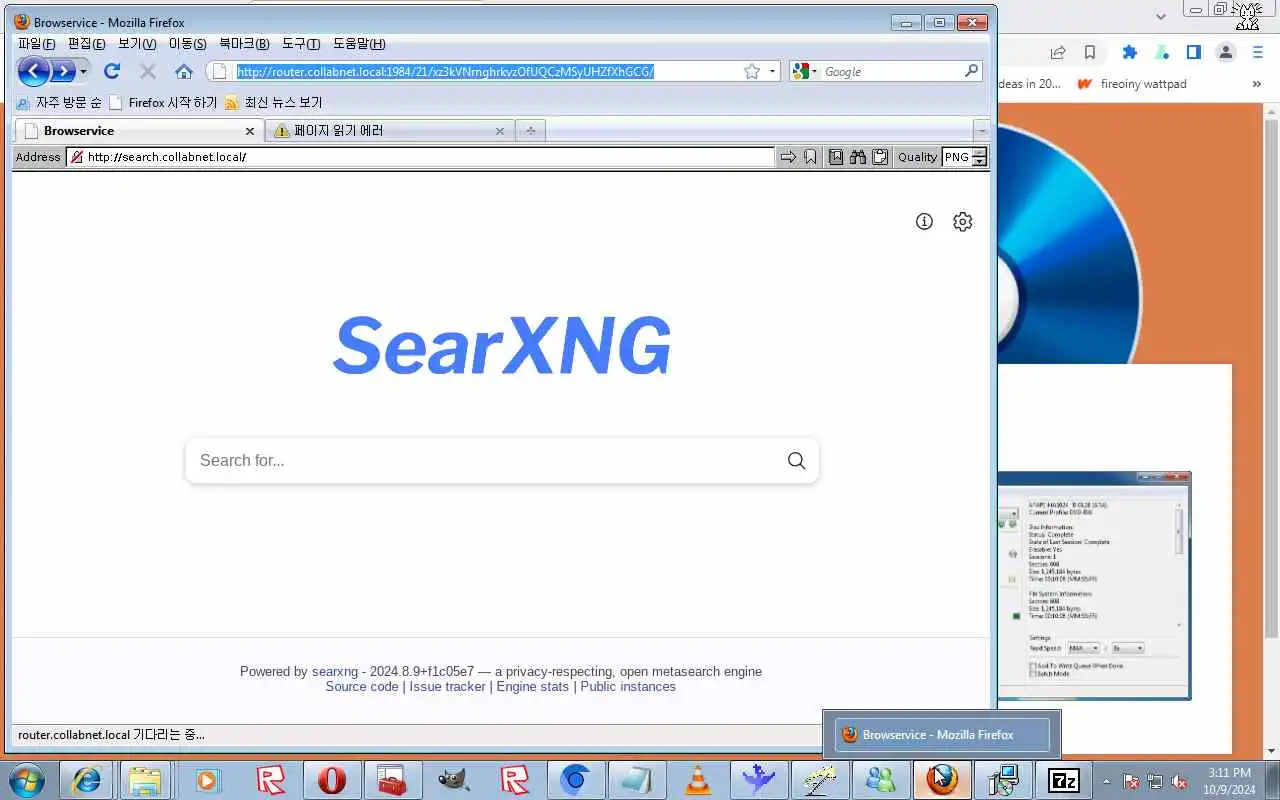The height and width of the screenshot is (800, 1280).
Task: Close the 페이지 읽기 에러 tab
Action: pos(500,130)
